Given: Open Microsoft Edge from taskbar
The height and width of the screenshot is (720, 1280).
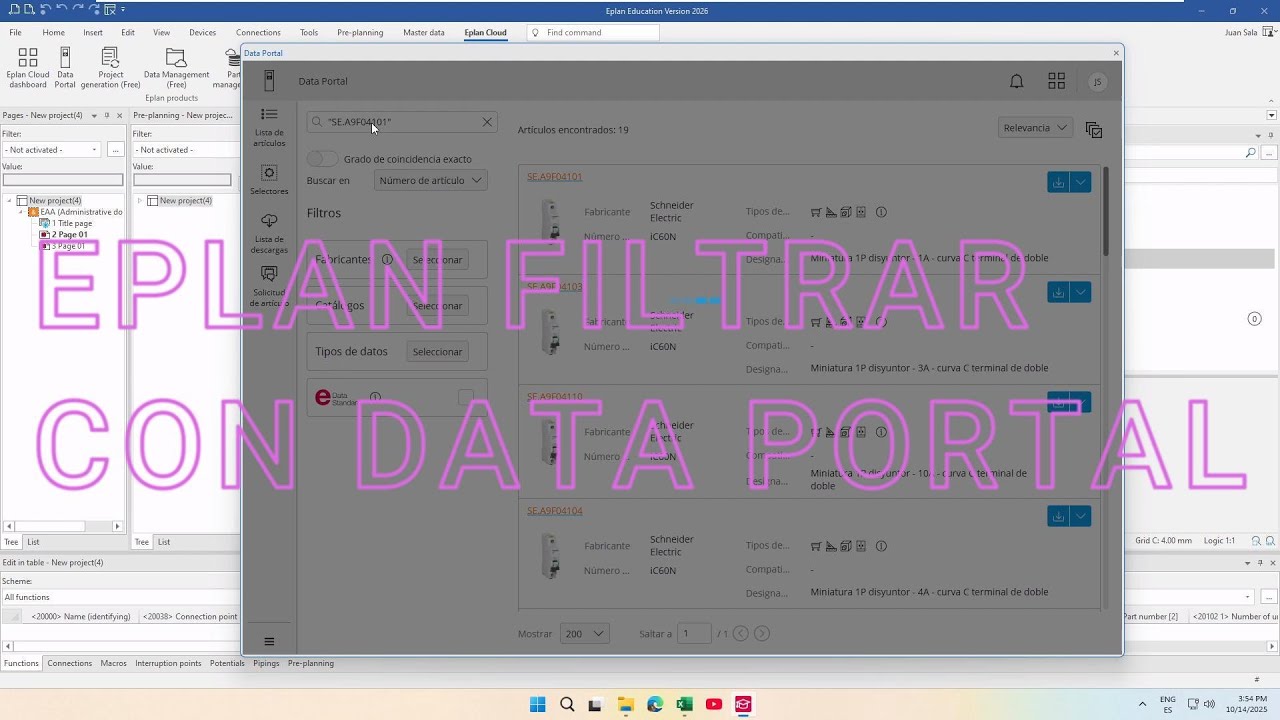Looking at the screenshot, I should pos(655,704).
